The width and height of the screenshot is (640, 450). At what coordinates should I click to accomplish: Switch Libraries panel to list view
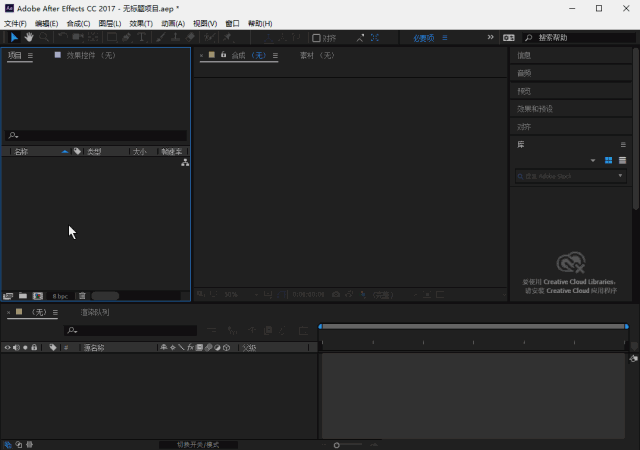click(x=622, y=160)
